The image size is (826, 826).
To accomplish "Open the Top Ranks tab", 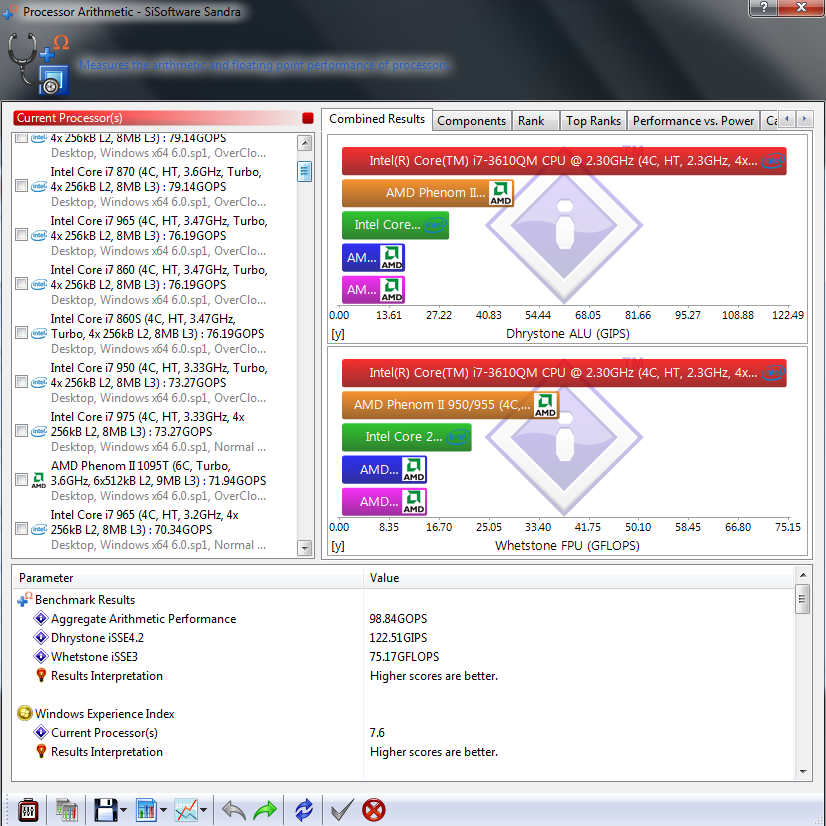I will (x=594, y=121).
